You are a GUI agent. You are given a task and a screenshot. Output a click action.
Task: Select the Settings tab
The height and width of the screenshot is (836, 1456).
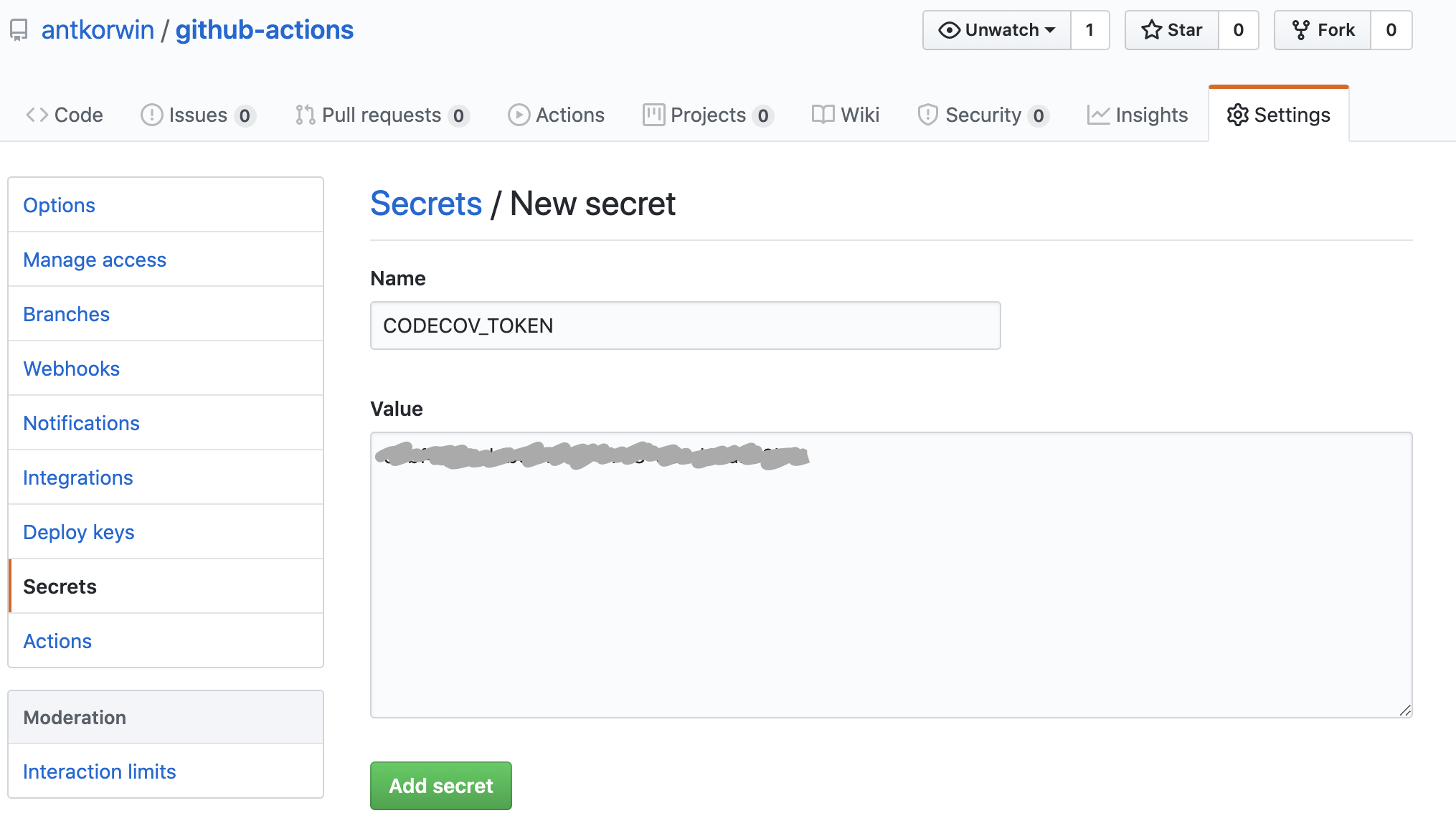click(1279, 114)
